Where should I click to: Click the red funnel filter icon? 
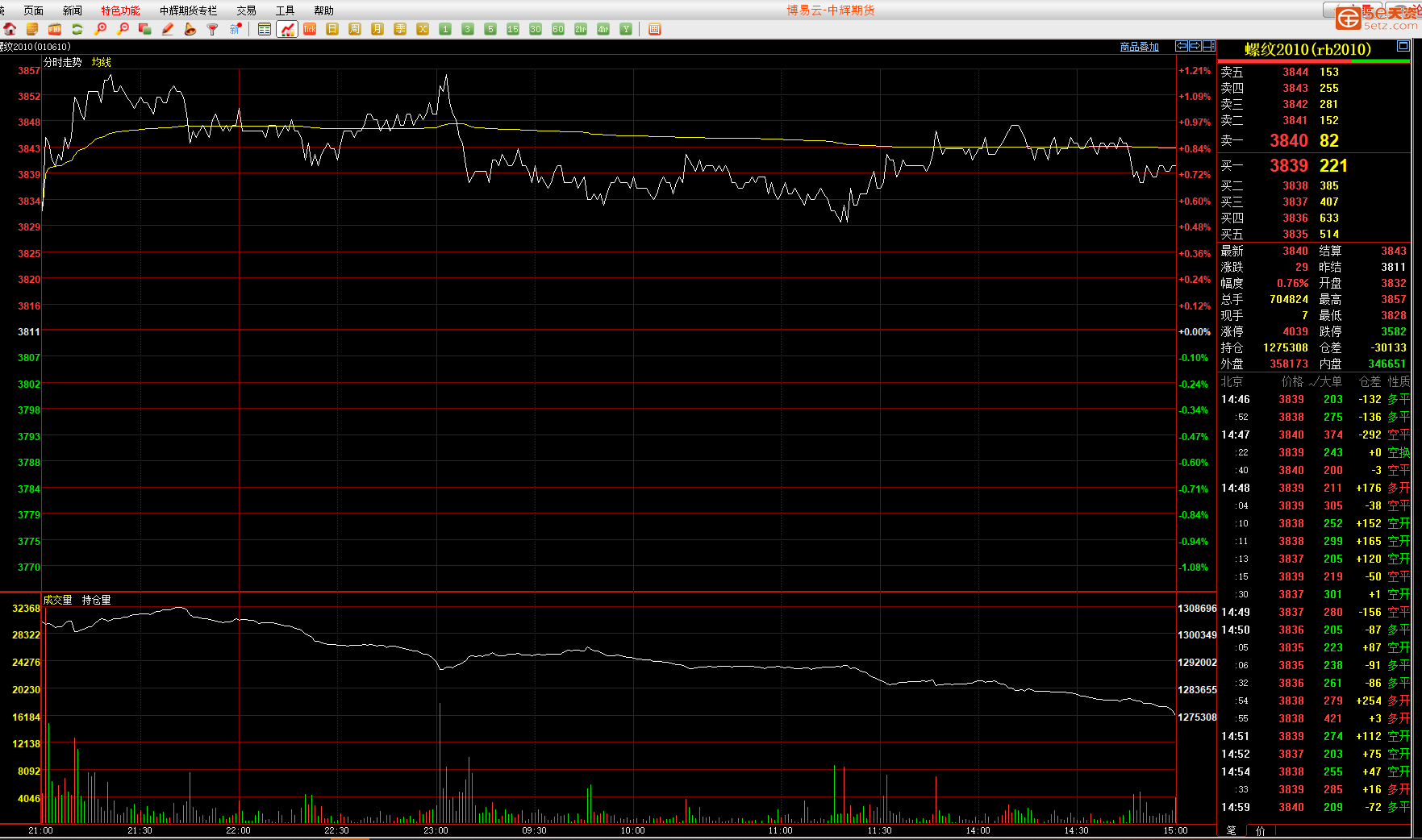(213, 29)
